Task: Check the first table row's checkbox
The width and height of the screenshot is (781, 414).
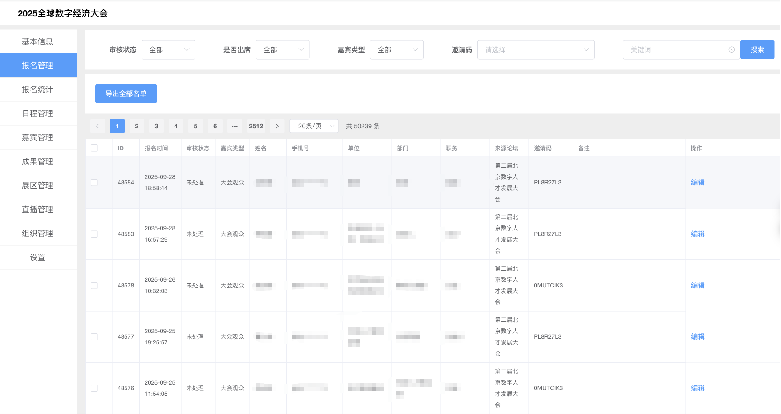Action: click(x=94, y=182)
